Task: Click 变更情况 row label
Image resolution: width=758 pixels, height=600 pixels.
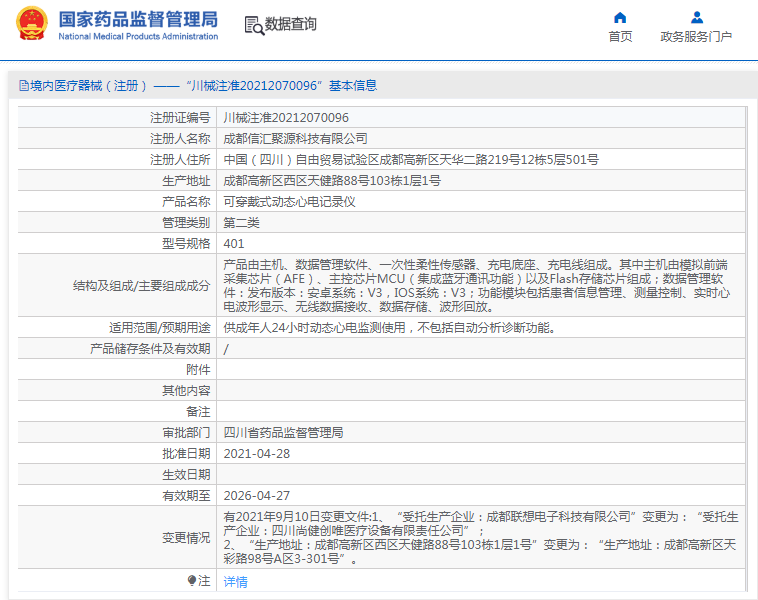Action: [186, 538]
